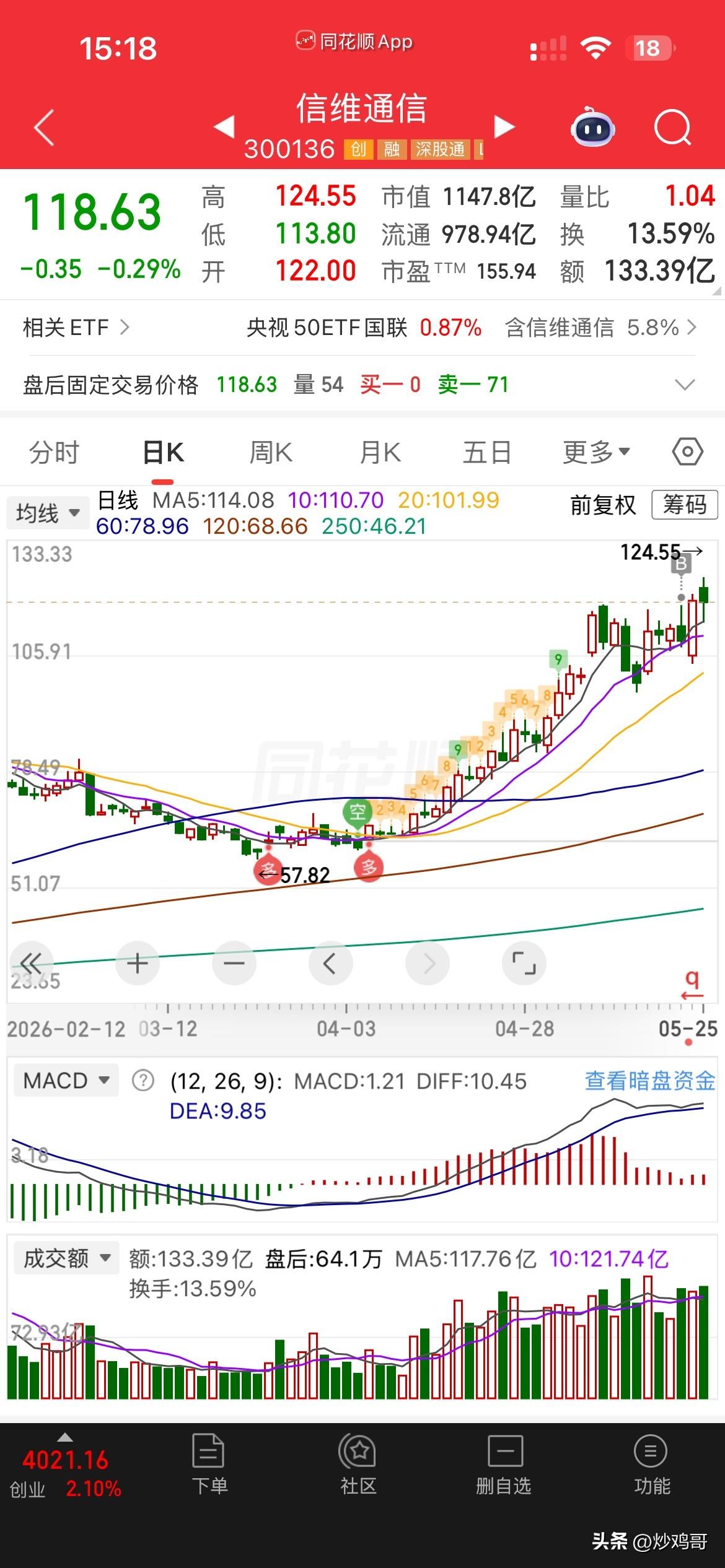Tap stock name 信维通信 title
This screenshot has height=1568, width=725.
pyautogui.click(x=362, y=108)
